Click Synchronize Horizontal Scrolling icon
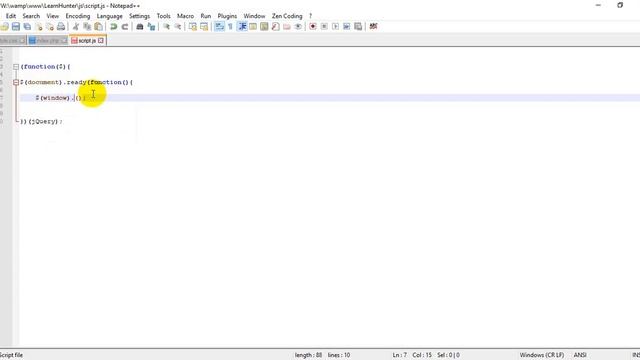Viewport: 640px width, 360px height. pyautogui.click(x=204, y=27)
